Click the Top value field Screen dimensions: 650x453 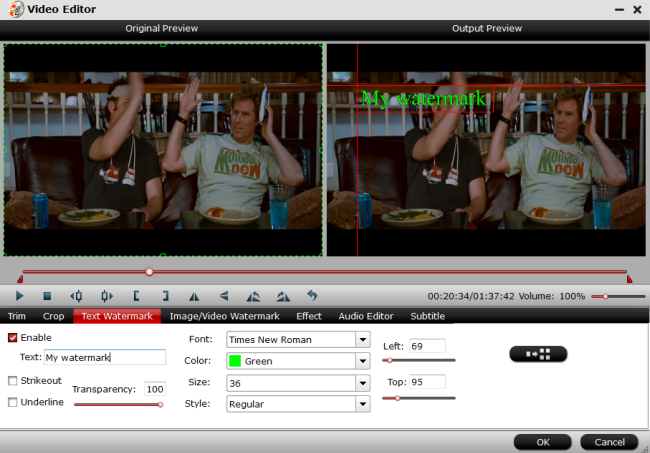[427, 382]
